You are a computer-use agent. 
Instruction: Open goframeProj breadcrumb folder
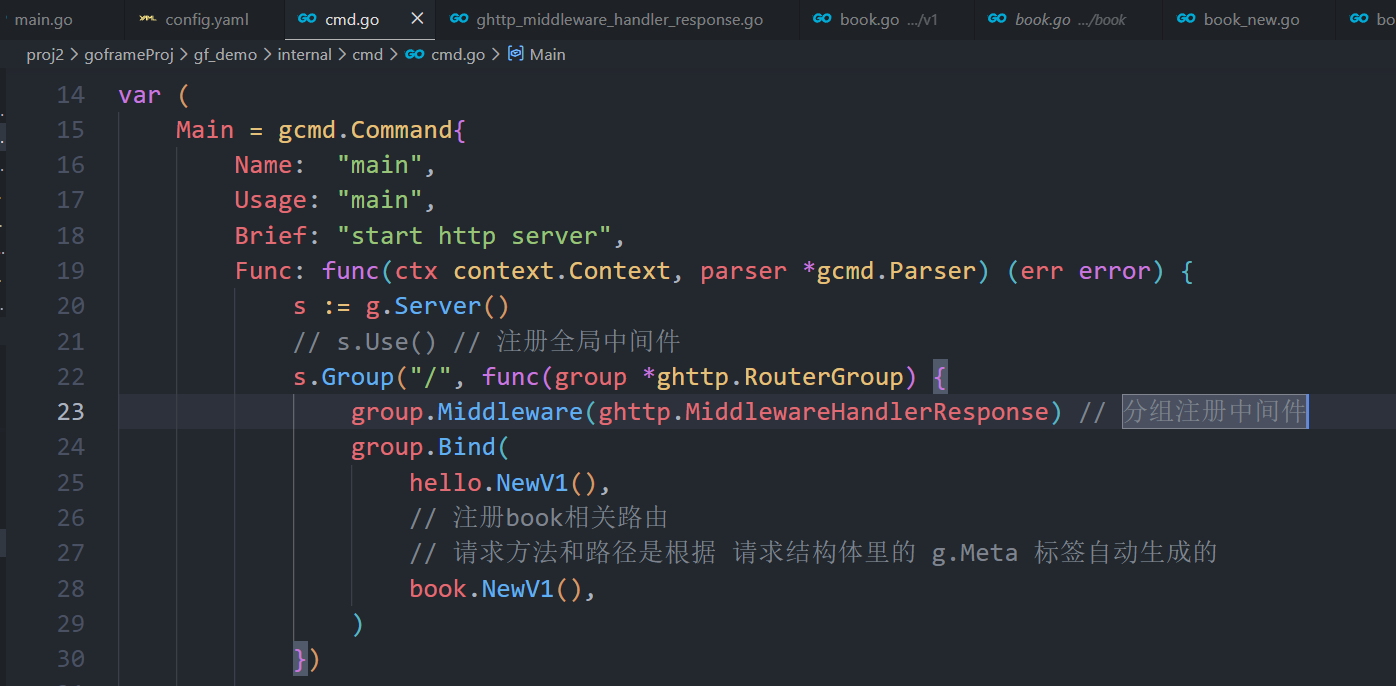click(x=129, y=55)
